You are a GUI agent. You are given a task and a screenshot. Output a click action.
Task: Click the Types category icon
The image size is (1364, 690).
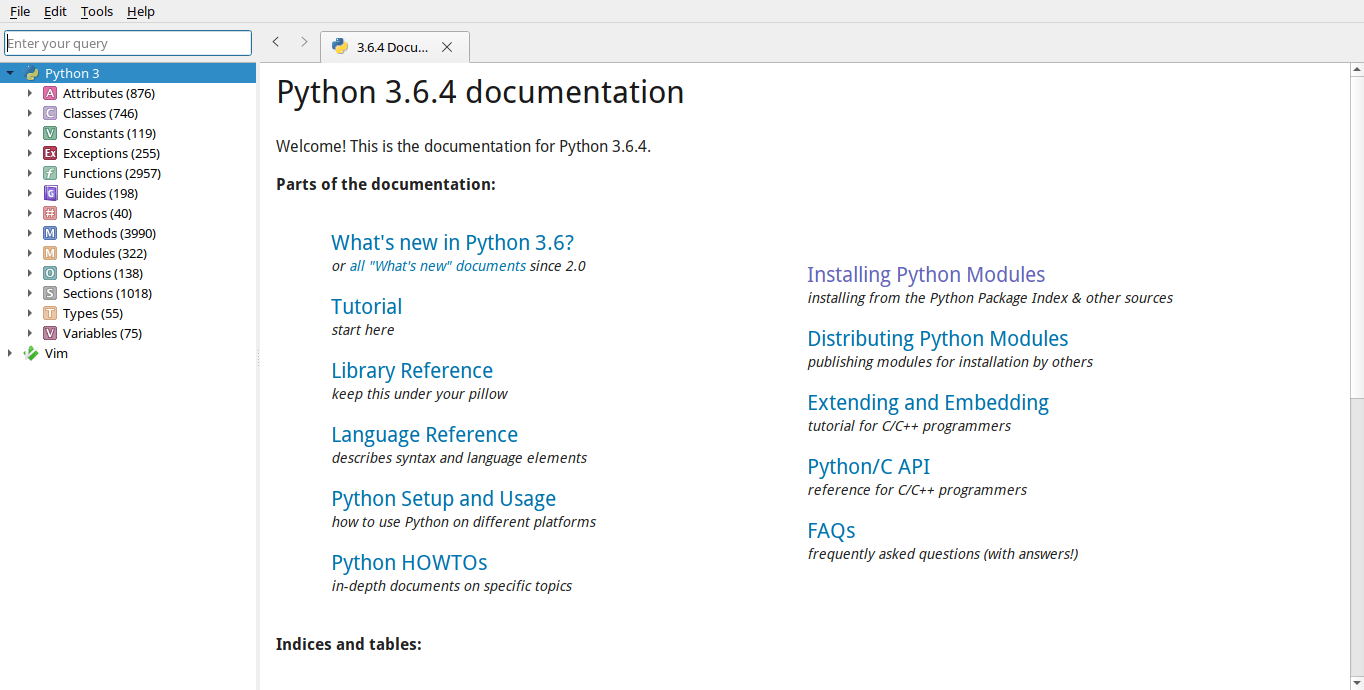point(50,313)
